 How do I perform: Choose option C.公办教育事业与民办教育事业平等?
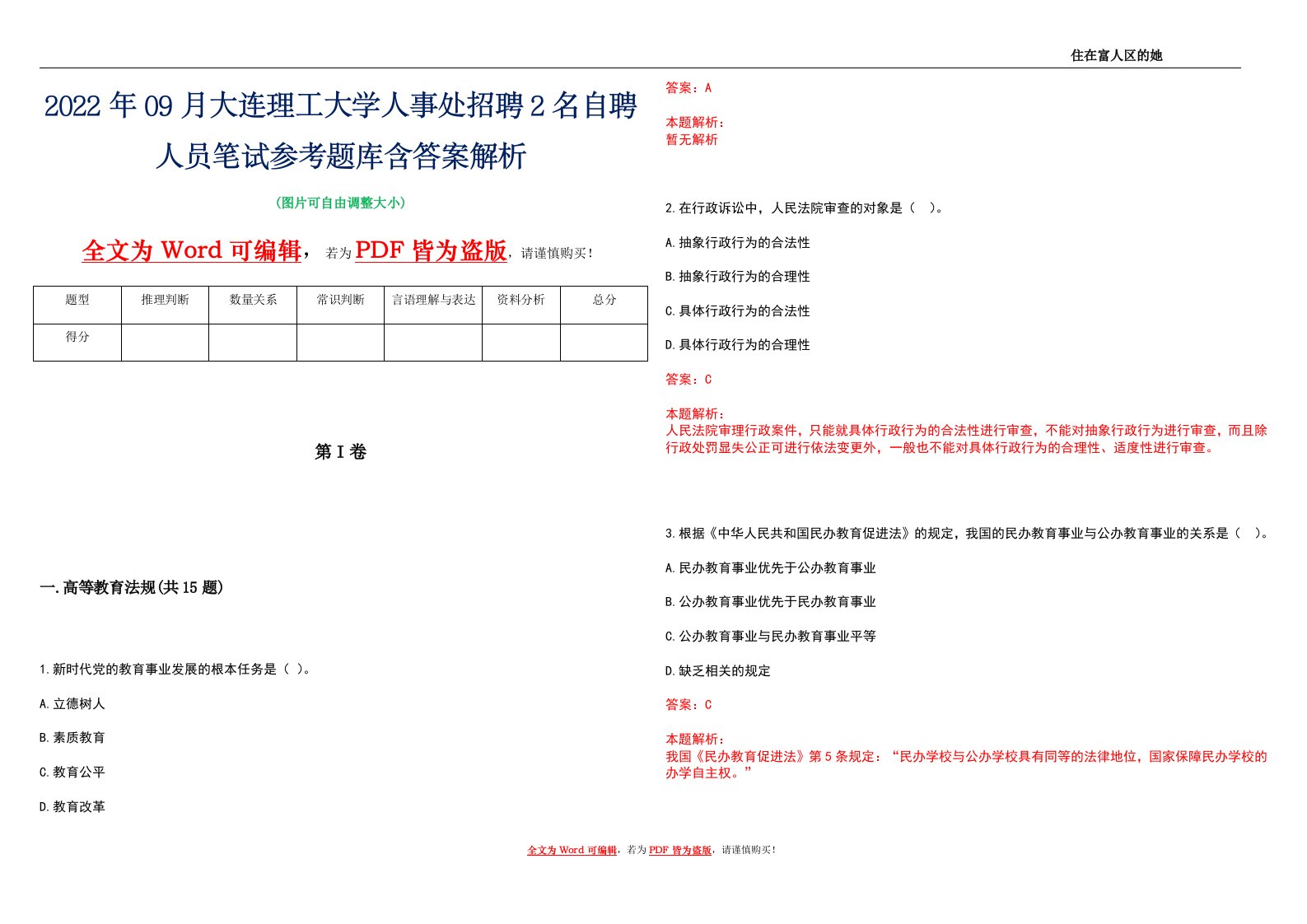[x=771, y=637]
